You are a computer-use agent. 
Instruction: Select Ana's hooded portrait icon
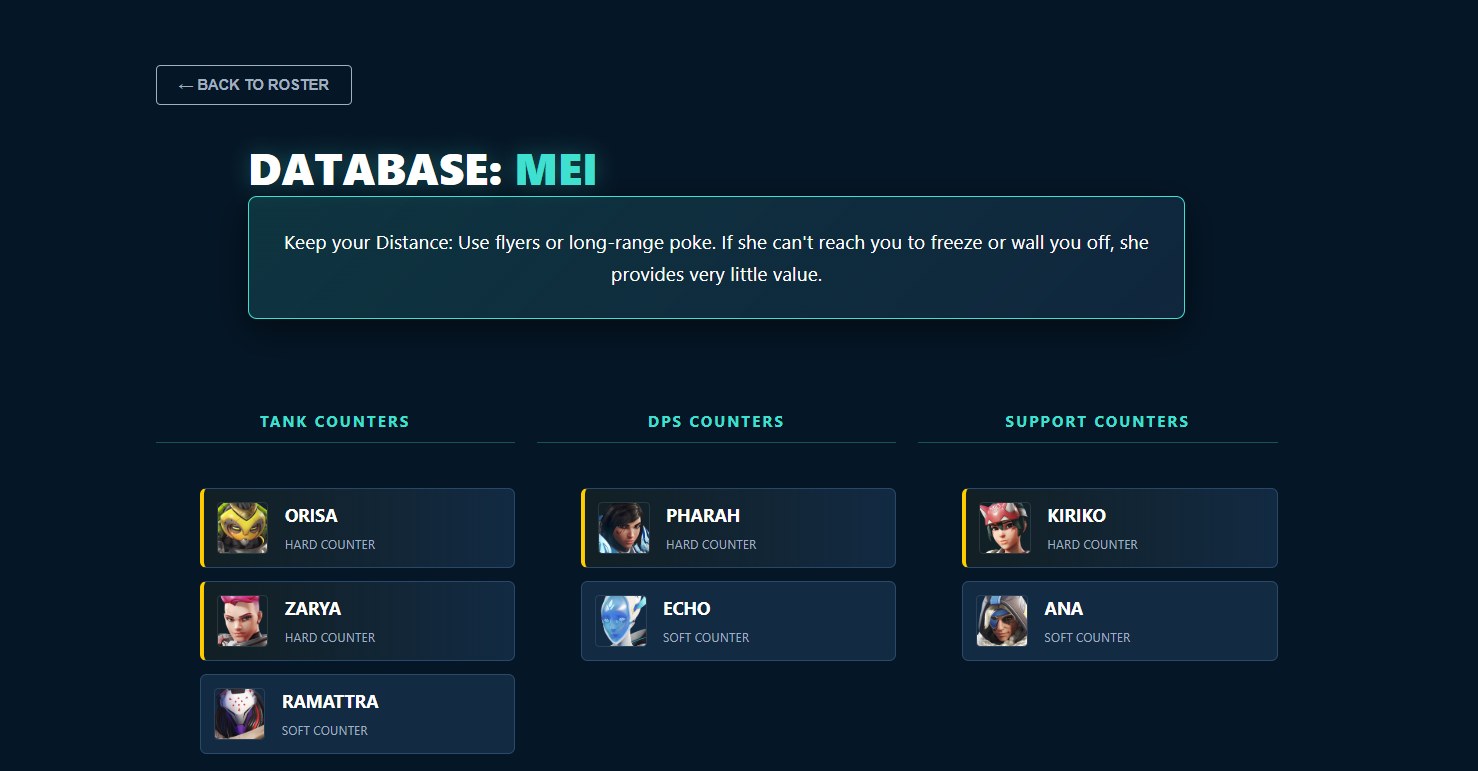pos(1002,621)
